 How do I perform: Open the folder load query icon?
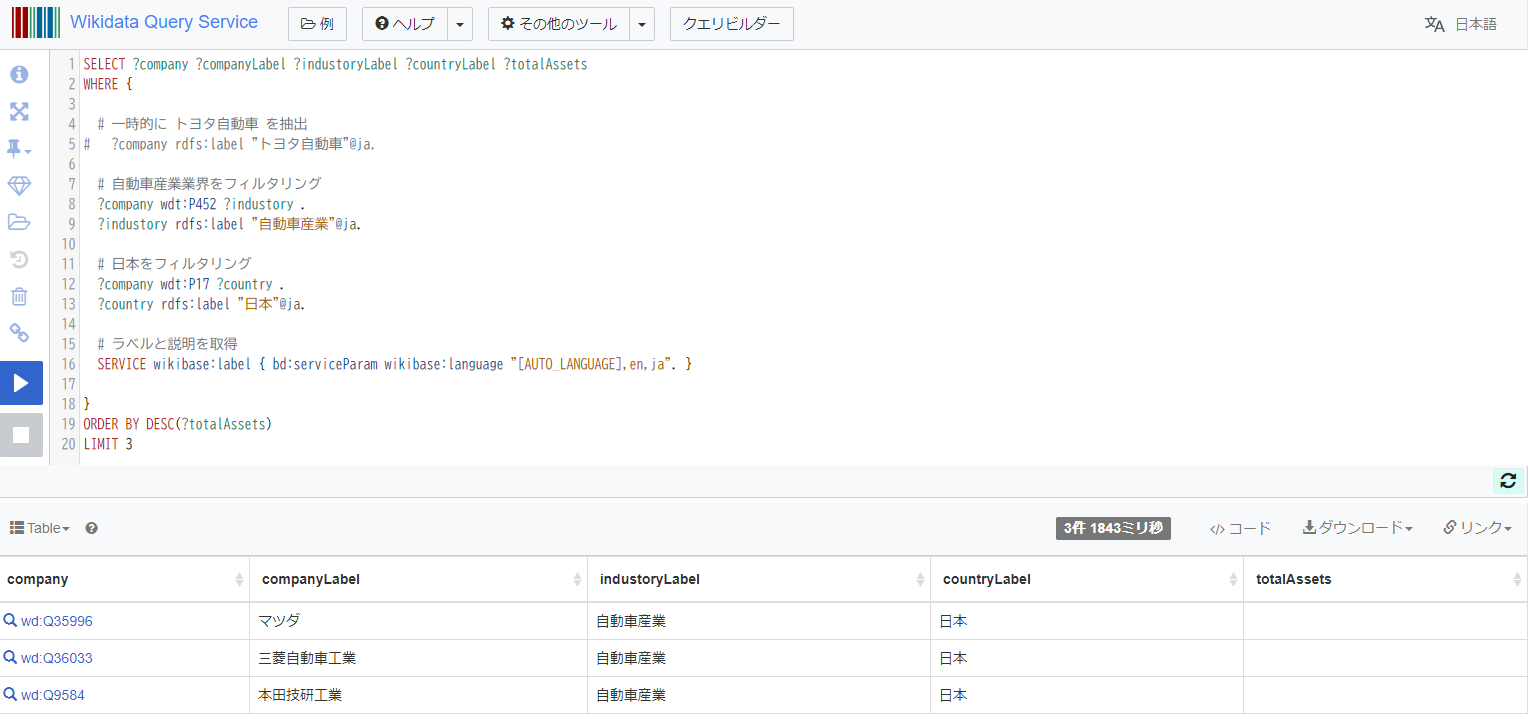[19, 222]
